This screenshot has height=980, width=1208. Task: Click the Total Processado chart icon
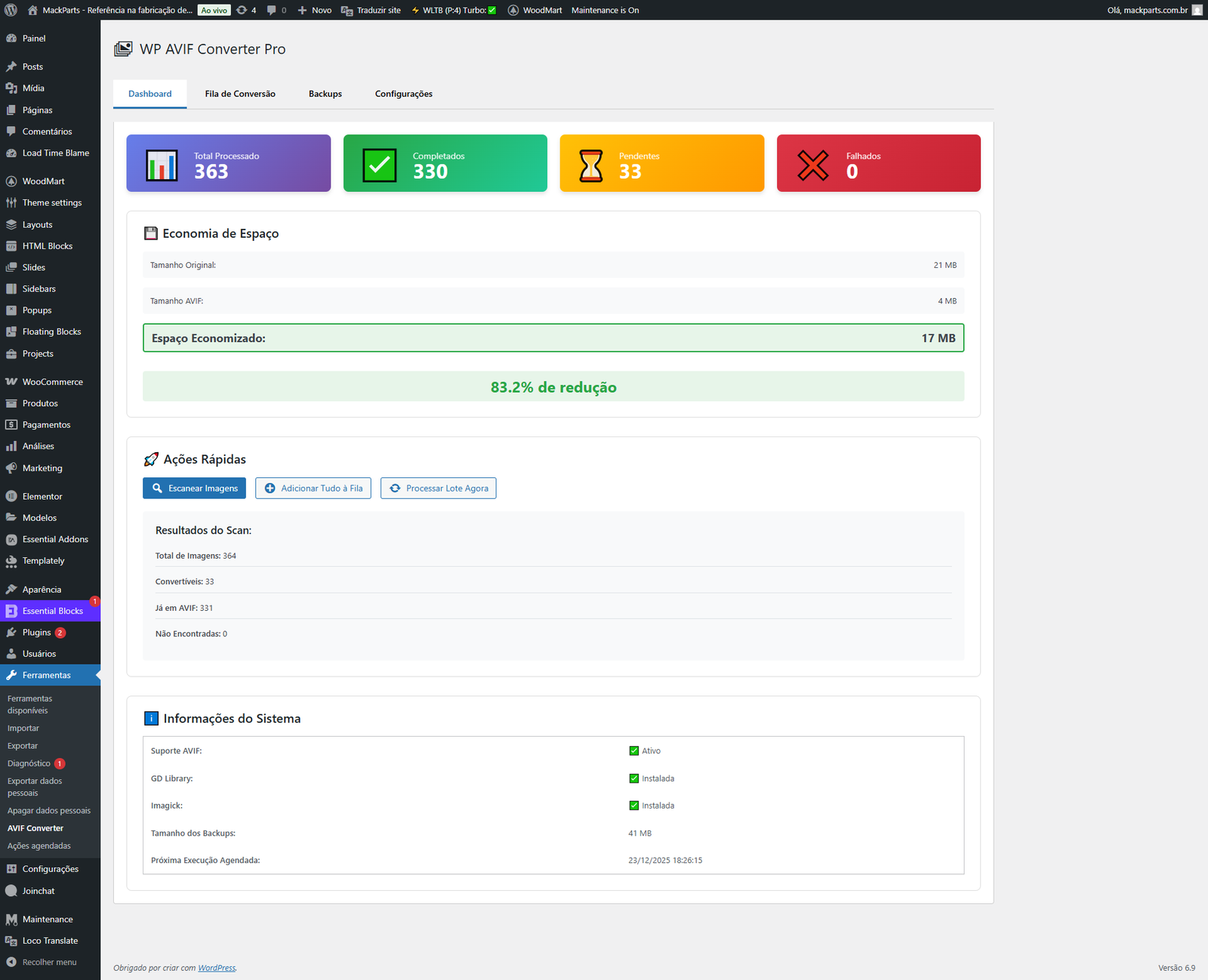(162, 165)
